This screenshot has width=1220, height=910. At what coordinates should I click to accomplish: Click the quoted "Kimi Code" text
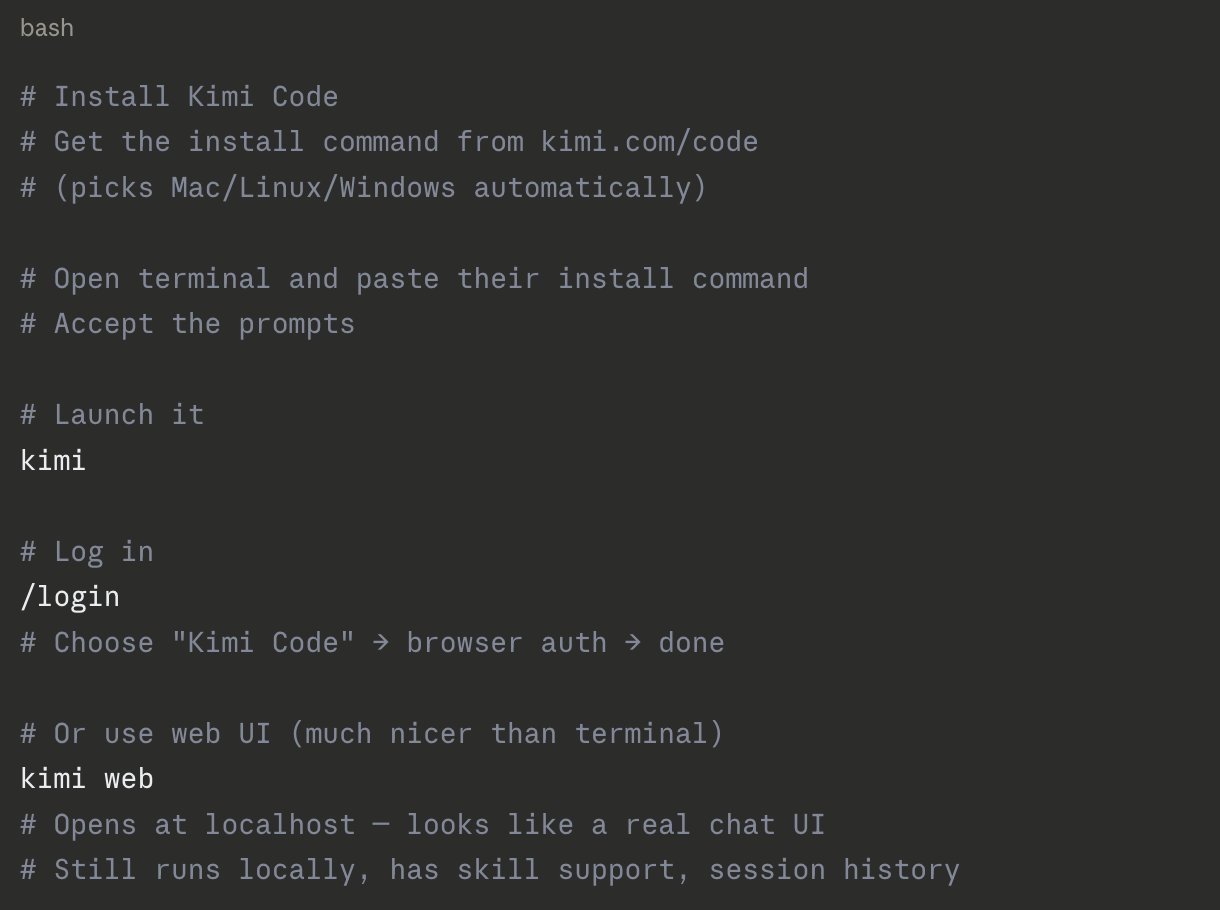coord(263,642)
